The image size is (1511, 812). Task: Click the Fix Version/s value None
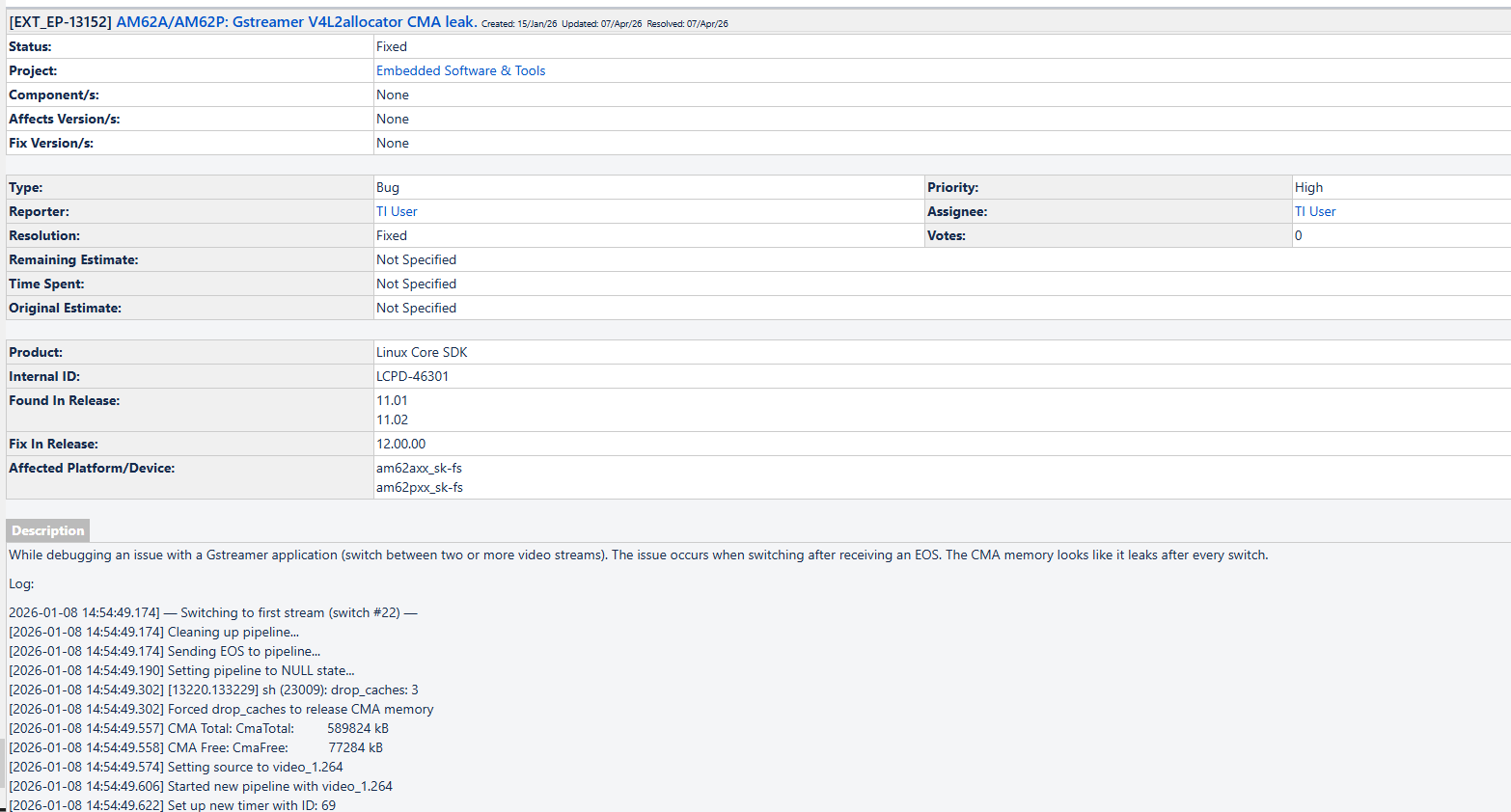pyautogui.click(x=393, y=143)
